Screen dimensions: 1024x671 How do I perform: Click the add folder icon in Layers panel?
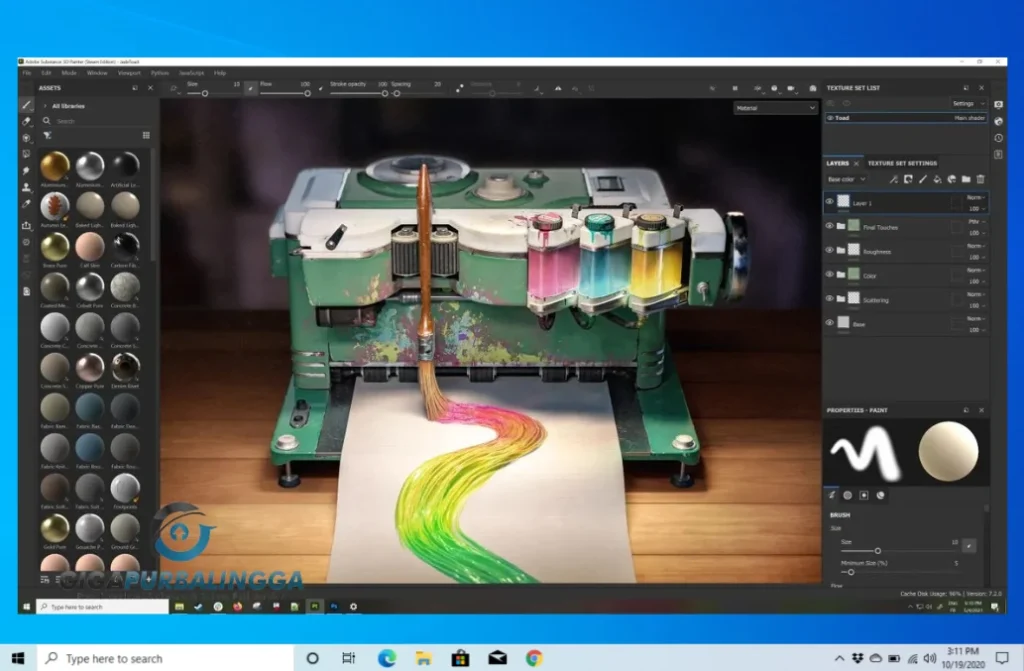point(966,179)
